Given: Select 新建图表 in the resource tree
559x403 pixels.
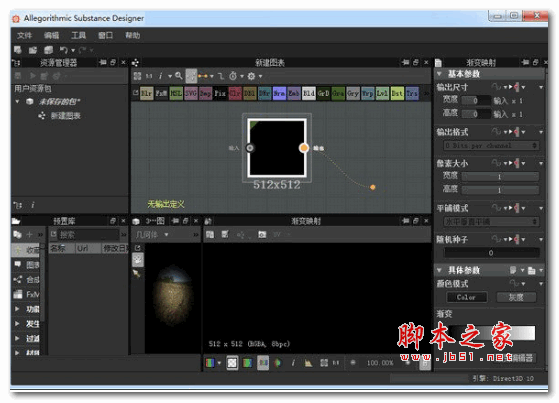Looking at the screenshot, I should (x=66, y=116).
